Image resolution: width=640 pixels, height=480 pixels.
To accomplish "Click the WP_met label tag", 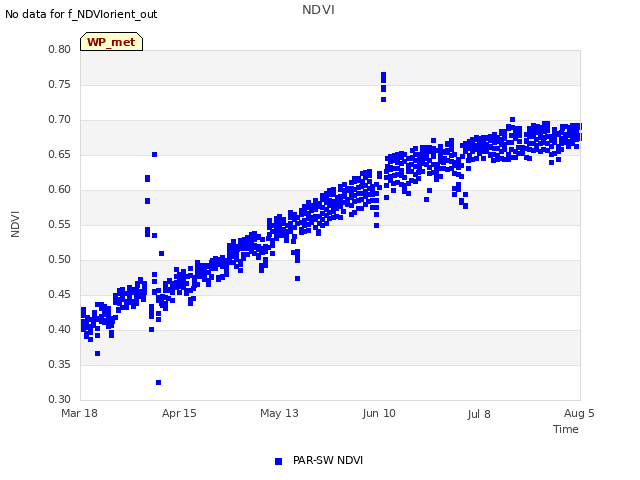I will click(111, 42).
